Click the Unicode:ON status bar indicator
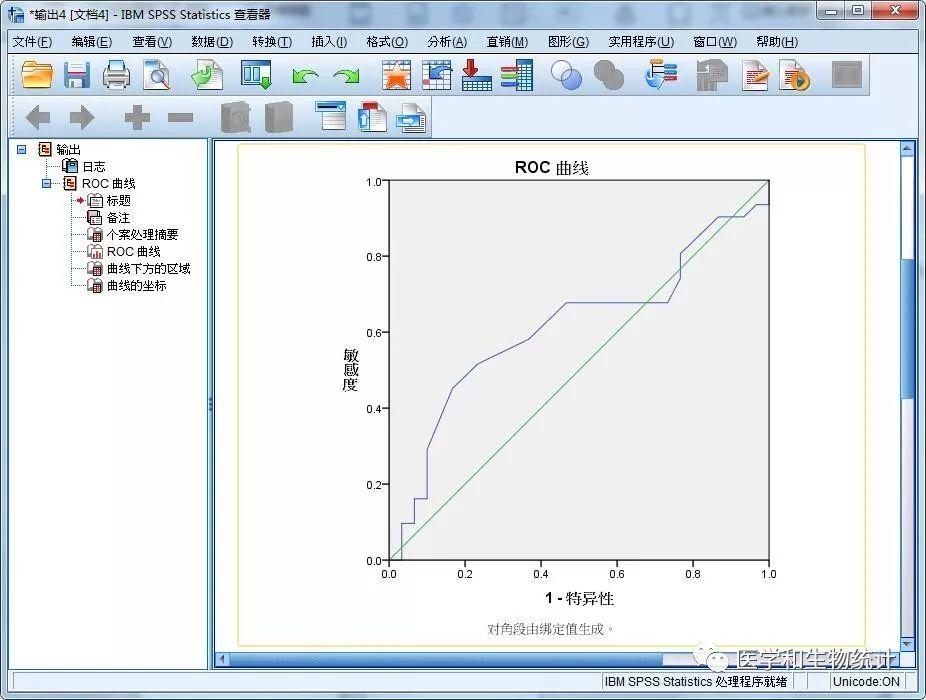The width and height of the screenshot is (926, 700). (866, 681)
